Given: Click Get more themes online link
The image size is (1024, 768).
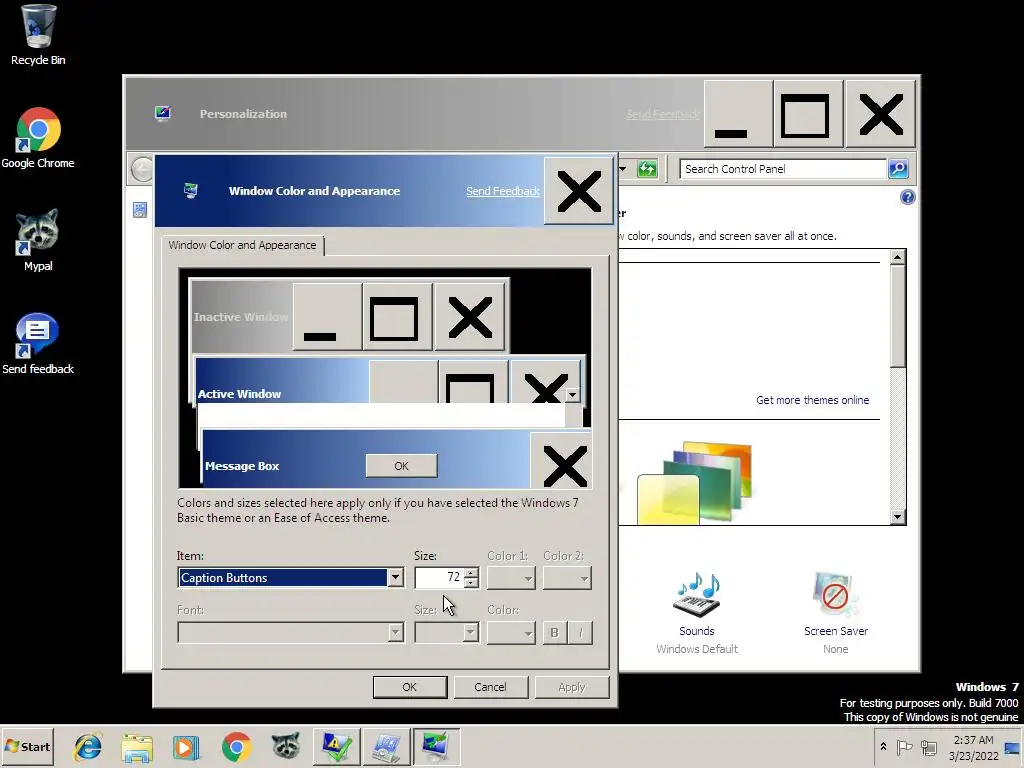Looking at the screenshot, I should click(812, 400).
